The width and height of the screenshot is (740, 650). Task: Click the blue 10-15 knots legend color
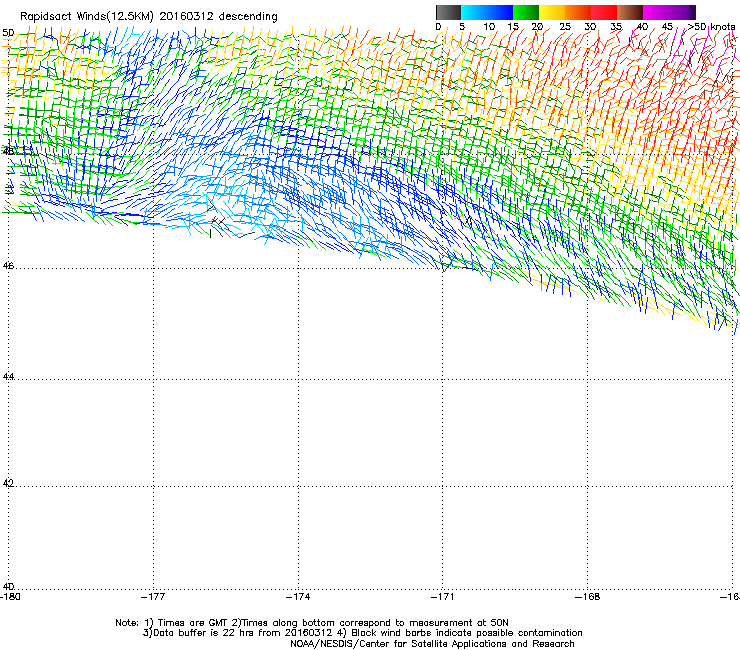coord(500,12)
